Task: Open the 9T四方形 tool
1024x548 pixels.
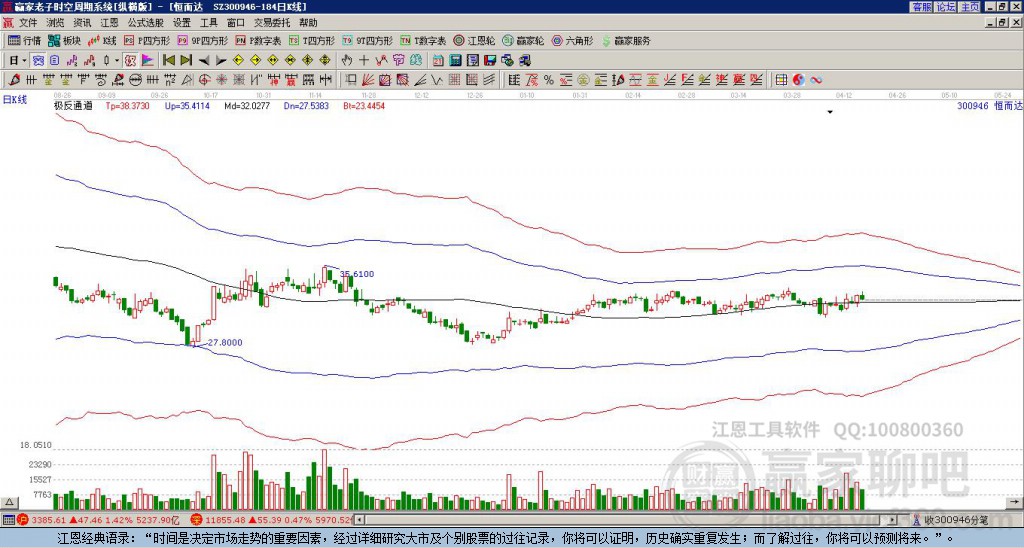Action: (x=367, y=40)
